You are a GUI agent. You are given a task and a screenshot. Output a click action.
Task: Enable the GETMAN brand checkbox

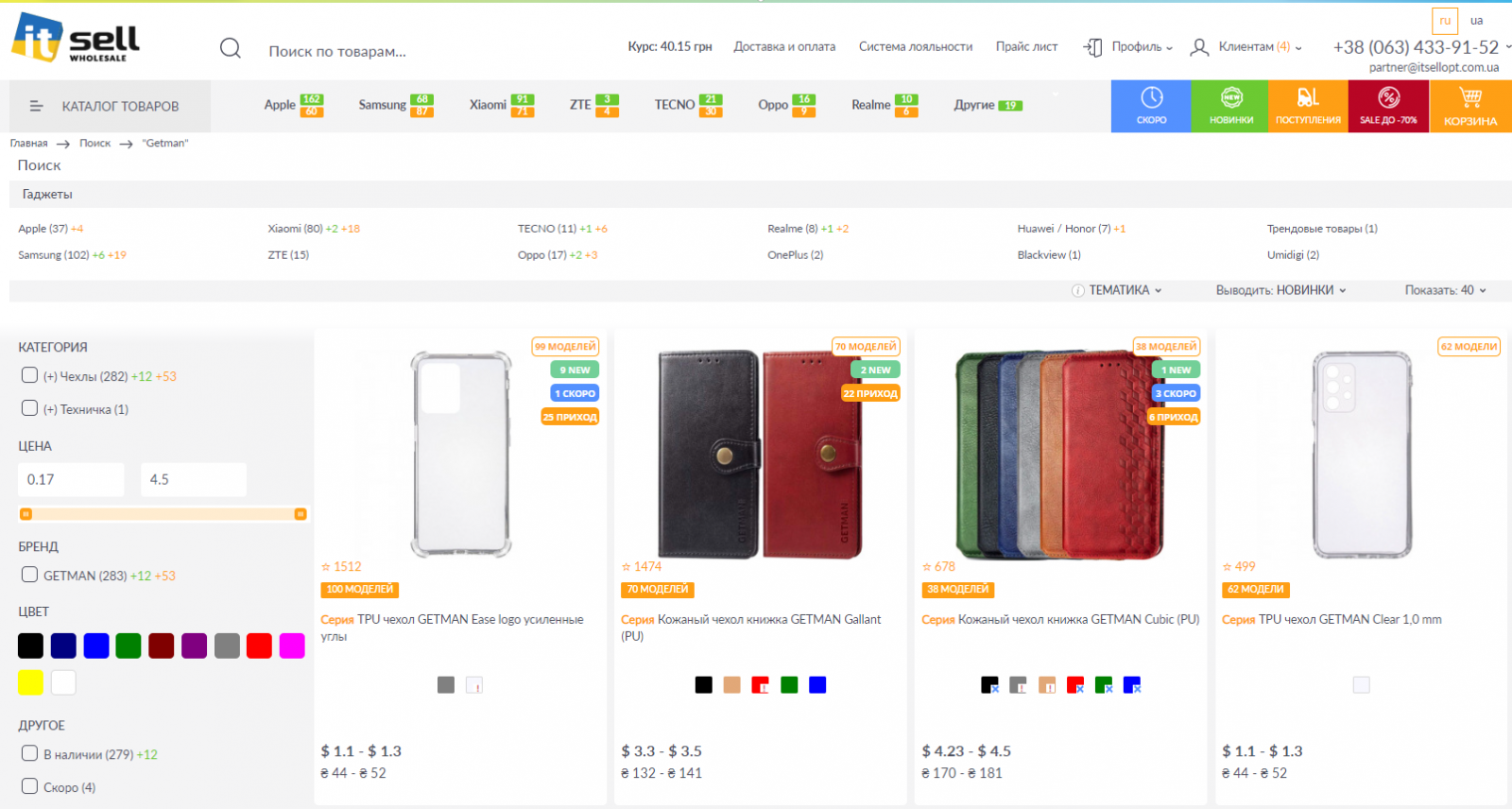(30, 575)
